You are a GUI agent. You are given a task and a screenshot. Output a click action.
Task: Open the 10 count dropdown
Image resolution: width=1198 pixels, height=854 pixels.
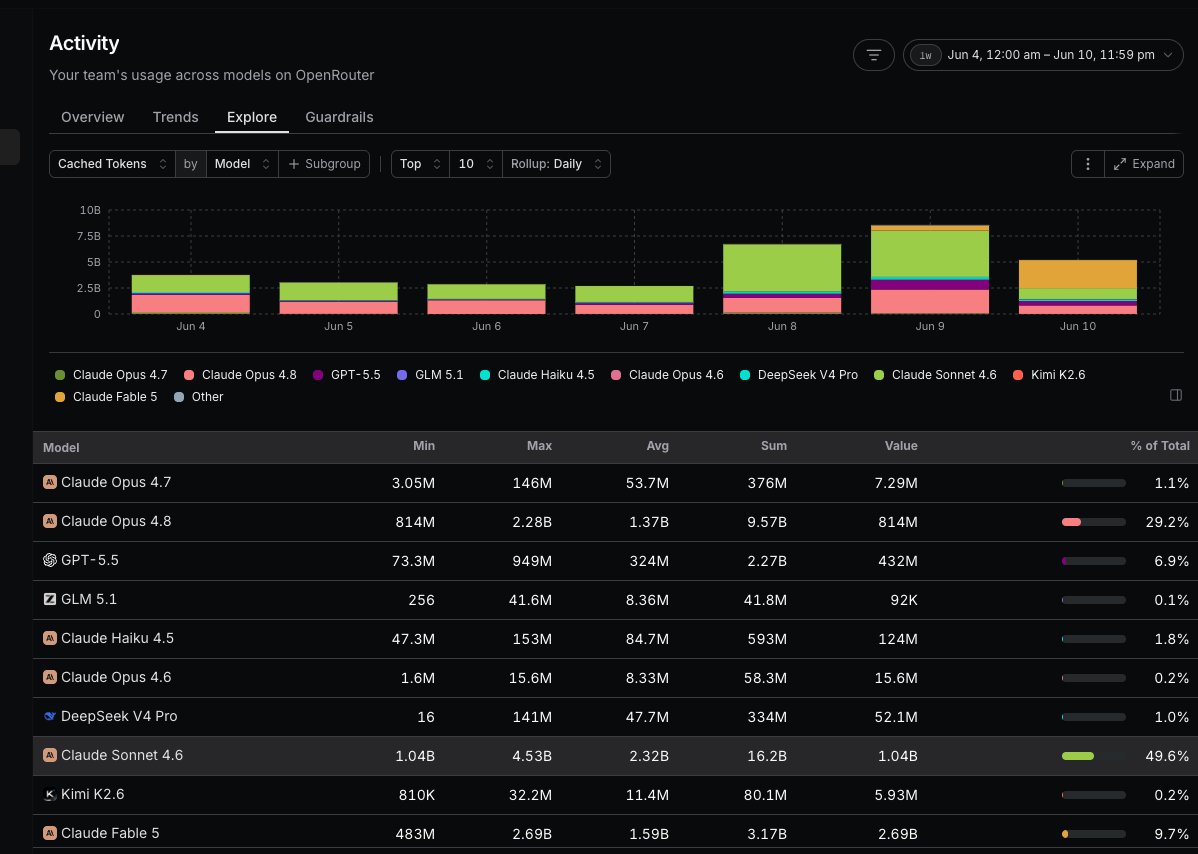[x=475, y=164]
